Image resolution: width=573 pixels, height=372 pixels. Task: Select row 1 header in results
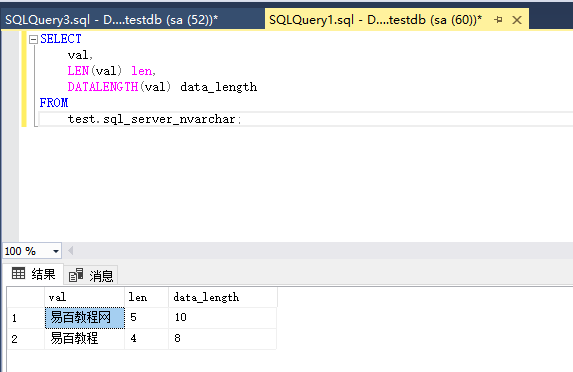point(26,318)
